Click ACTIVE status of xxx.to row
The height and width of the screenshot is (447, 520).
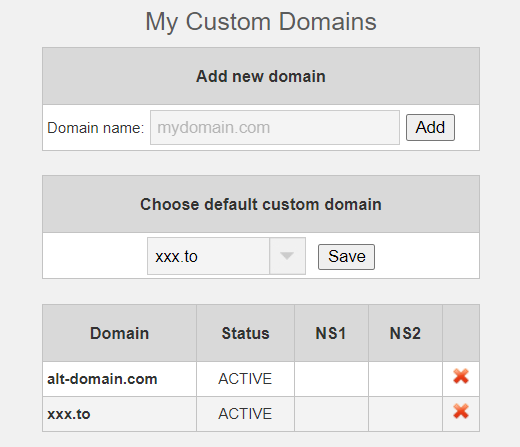pos(245,414)
